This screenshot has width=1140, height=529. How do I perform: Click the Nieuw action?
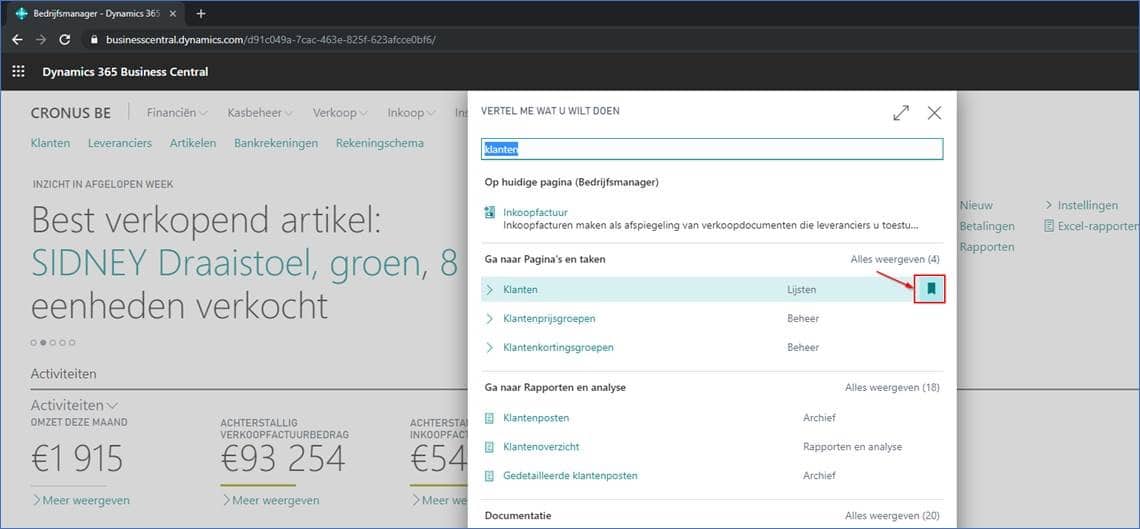[x=976, y=205]
